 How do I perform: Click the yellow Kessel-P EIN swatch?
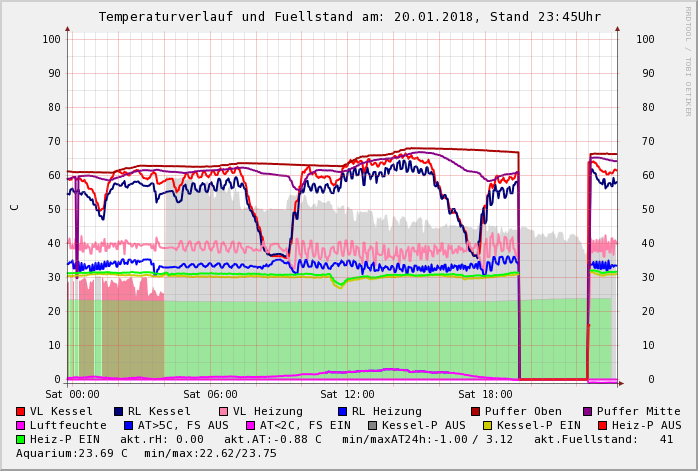click(x=490, y=426)
